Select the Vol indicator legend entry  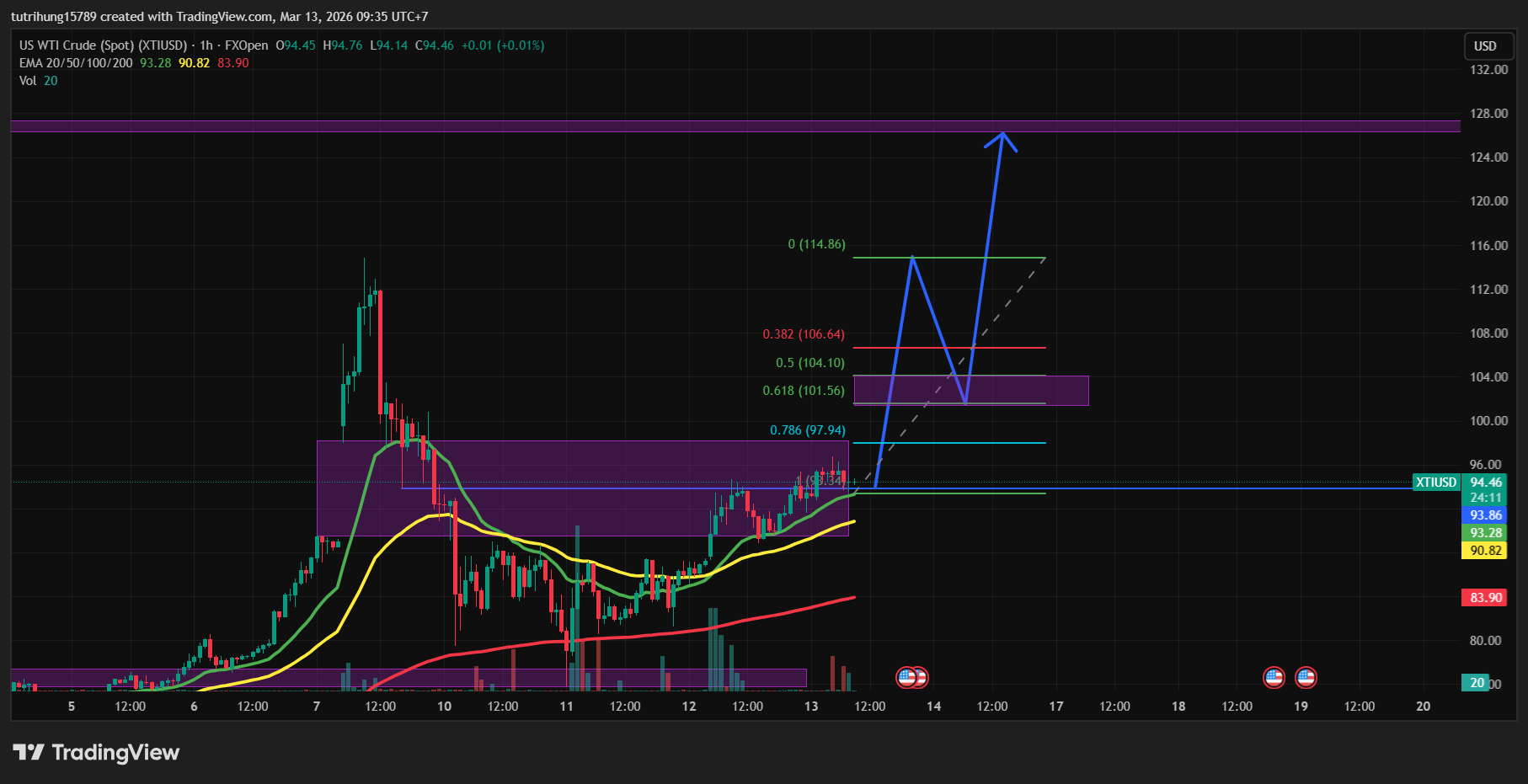pos(28,81)
